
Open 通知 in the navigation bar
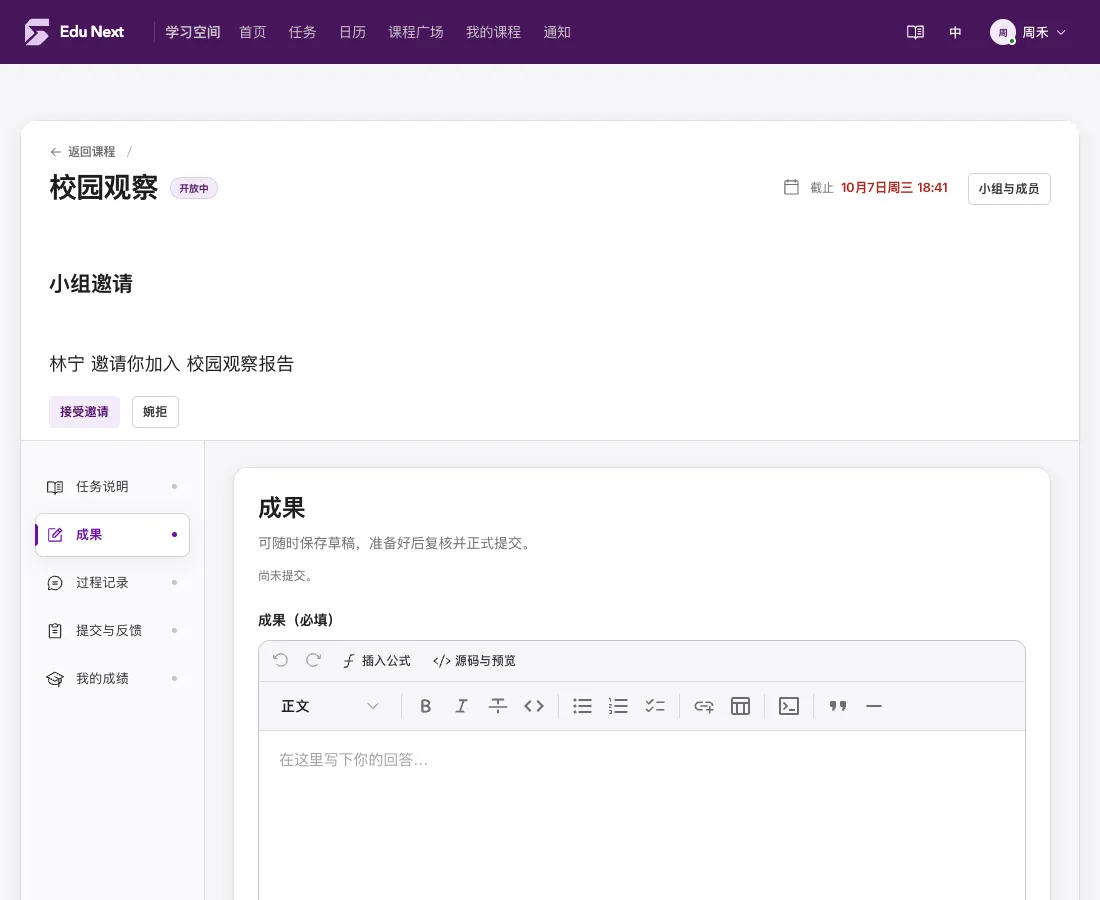pos(557,32)
